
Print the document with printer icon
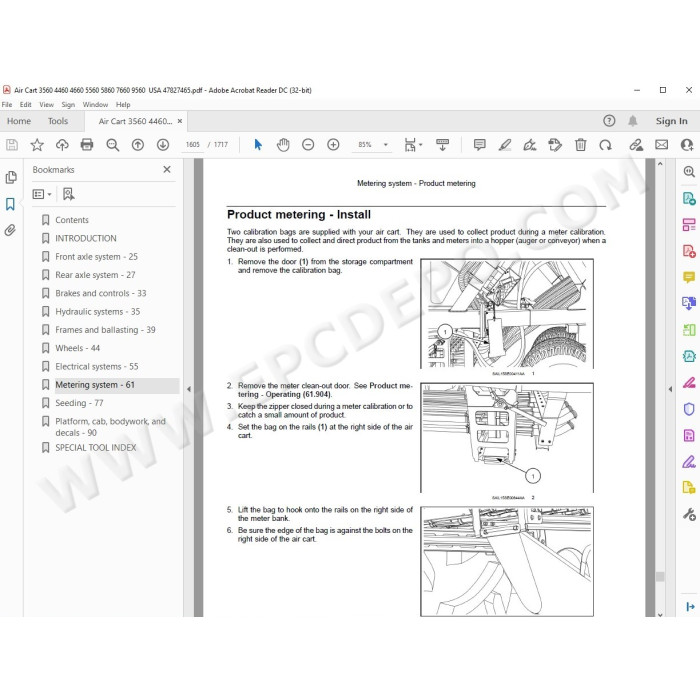(x=87, y=145)
